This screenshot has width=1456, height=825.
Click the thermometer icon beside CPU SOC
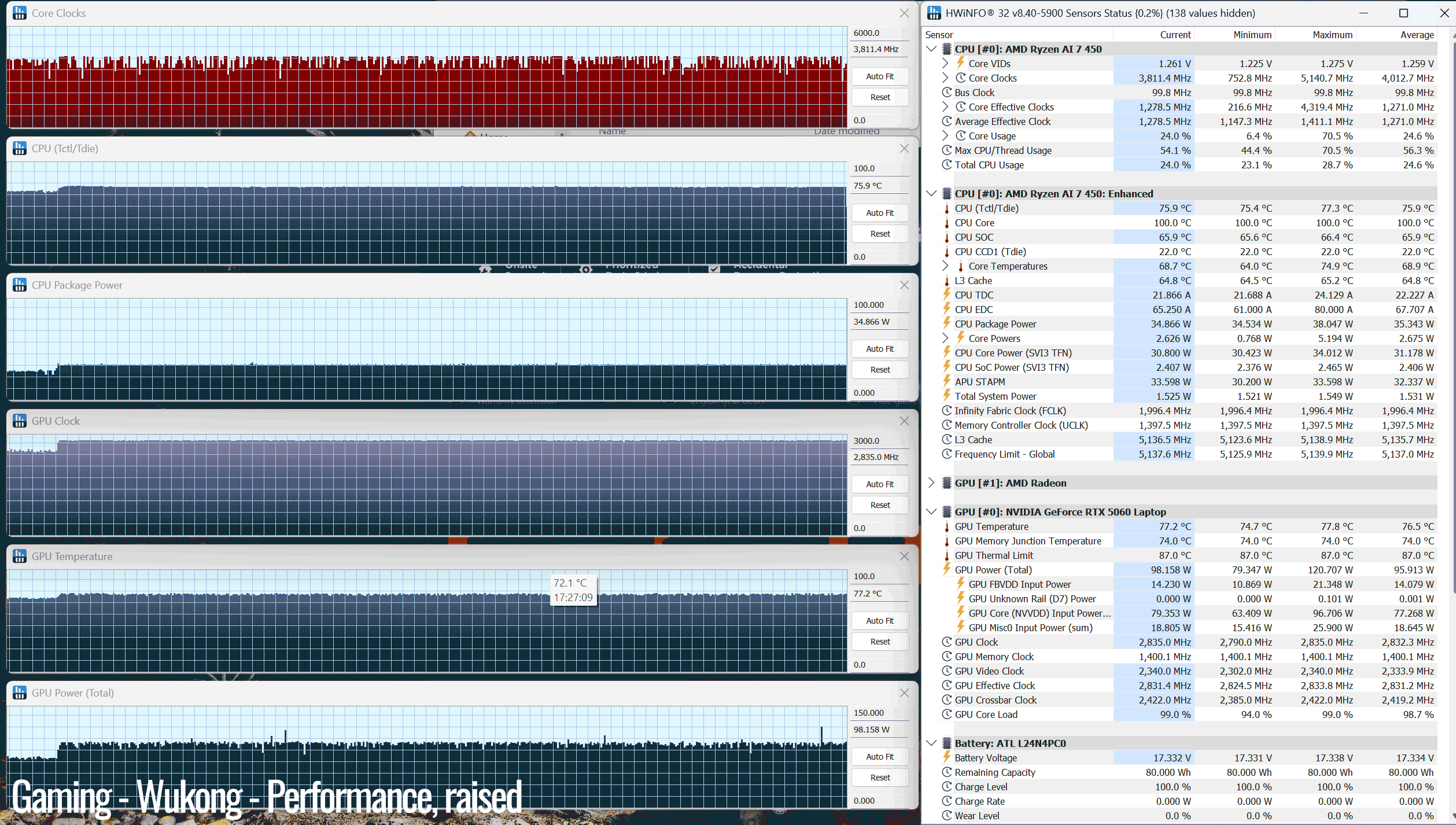coord(946,237)
